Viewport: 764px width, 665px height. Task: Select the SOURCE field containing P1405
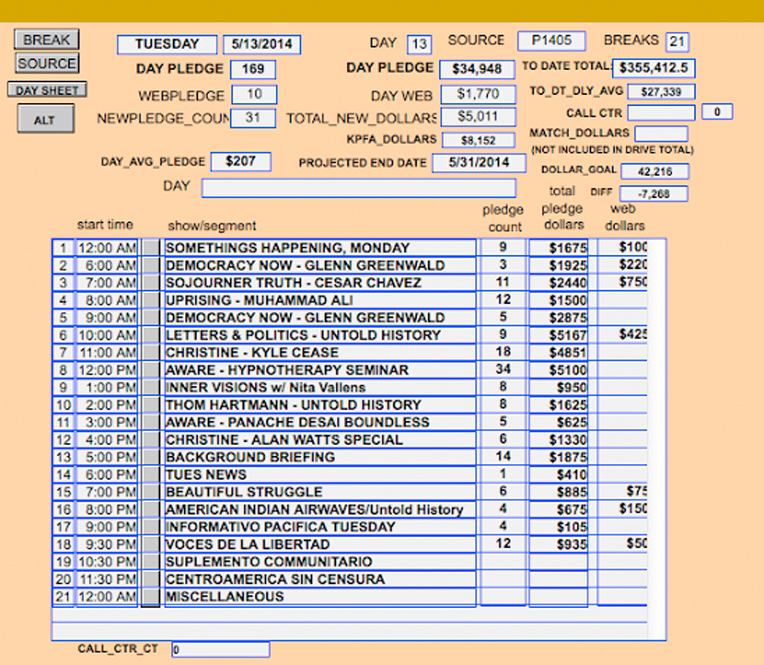(x=551, y=41)
